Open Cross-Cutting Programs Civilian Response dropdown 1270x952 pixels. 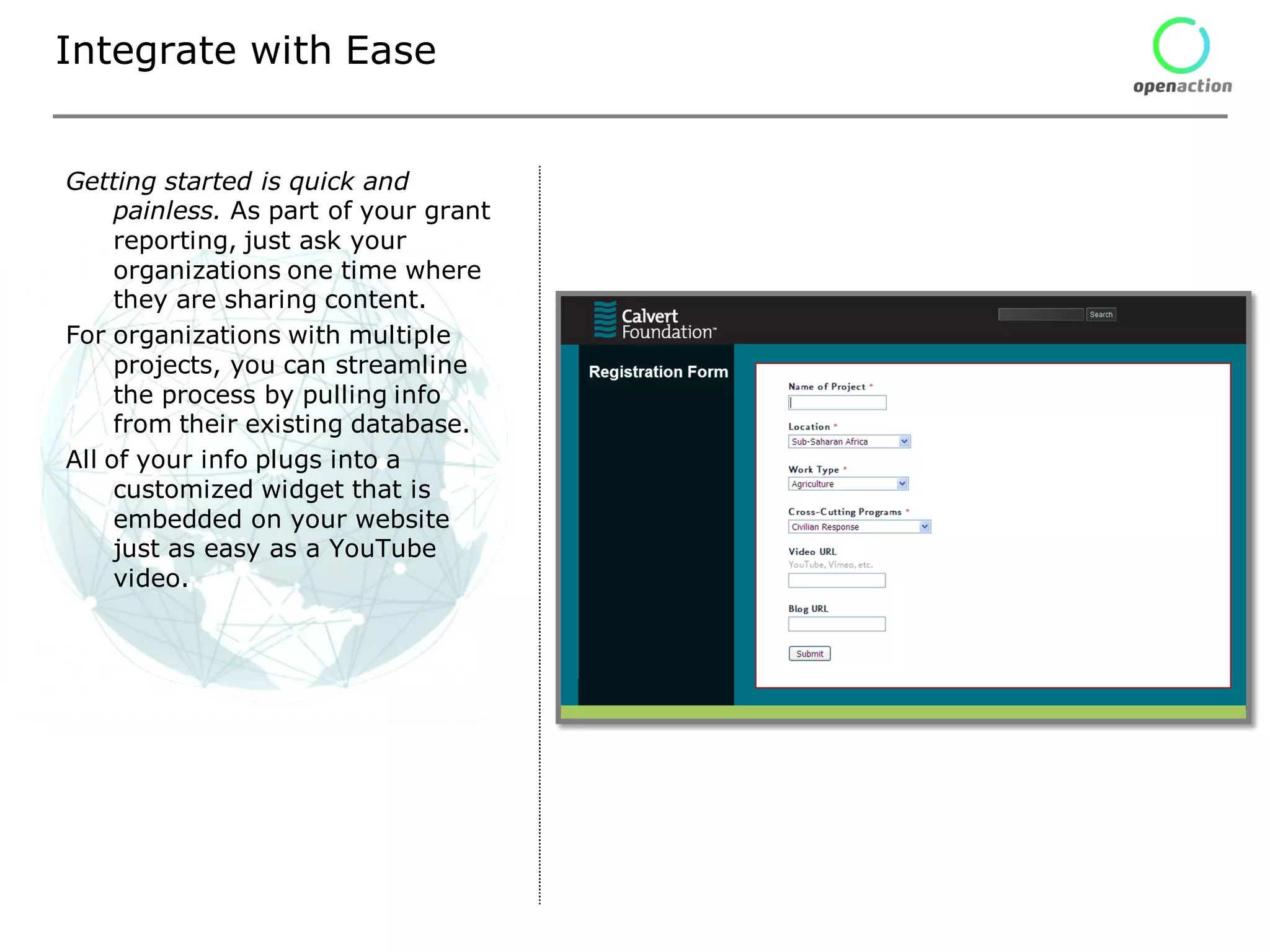tap(859, 527)
